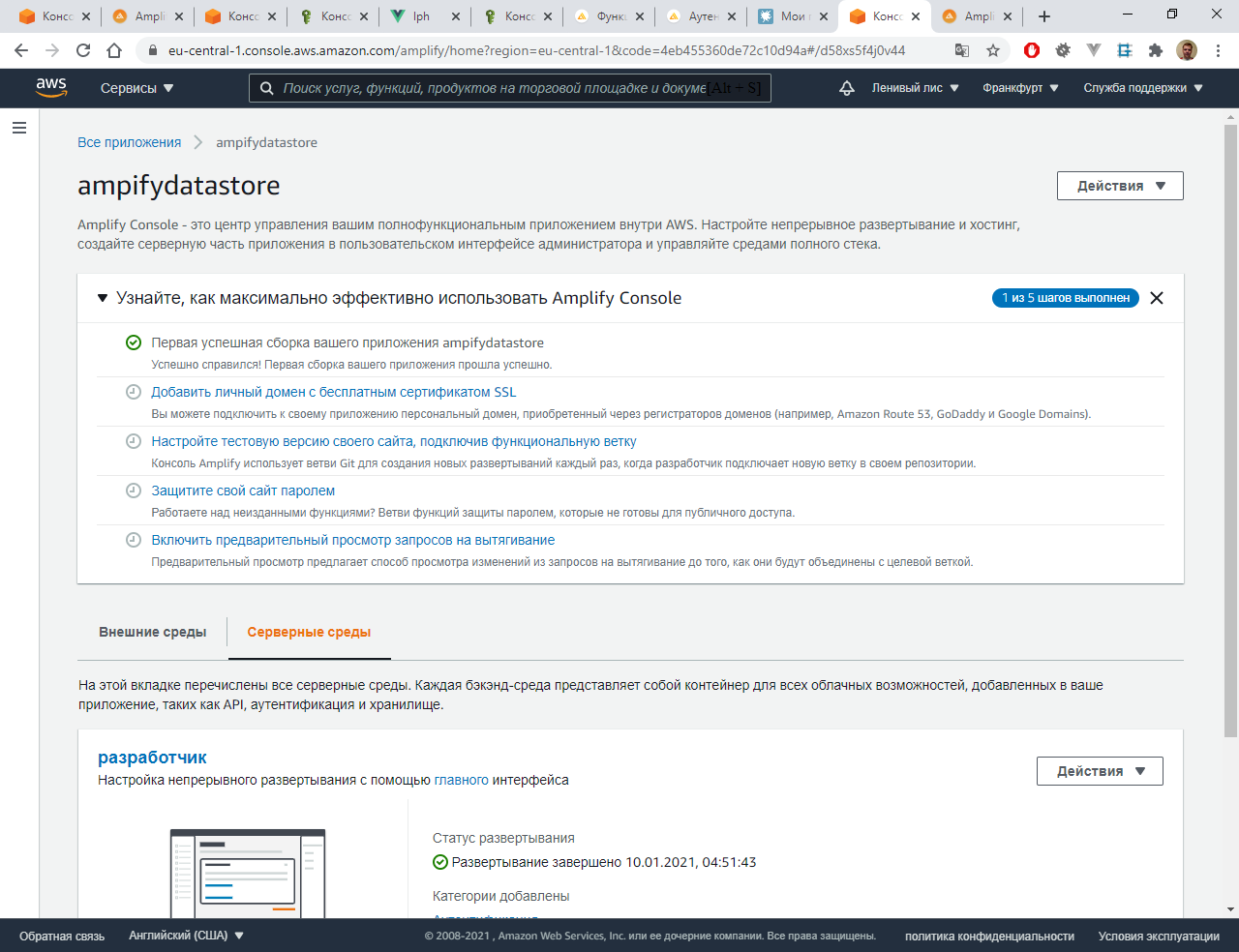
Task: Open the Chrome profile avatar
Action: (x=1187, y=50)
